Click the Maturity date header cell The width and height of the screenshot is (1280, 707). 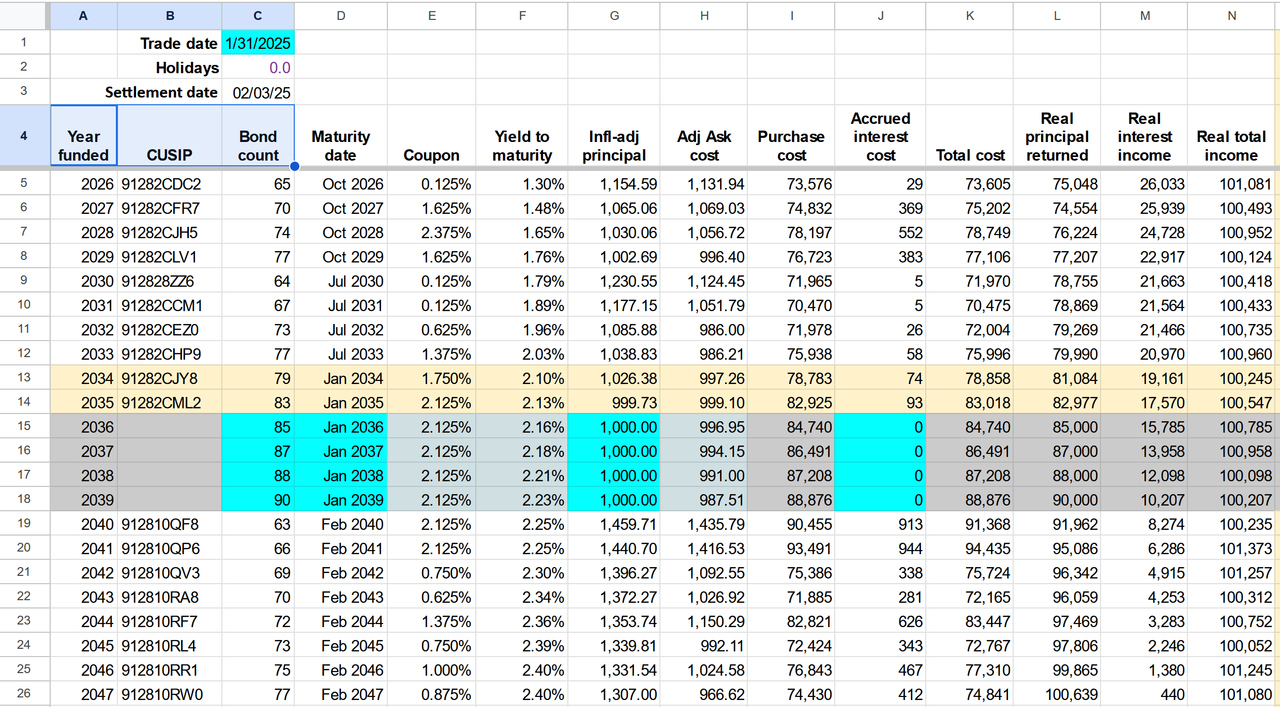(341, 136)
